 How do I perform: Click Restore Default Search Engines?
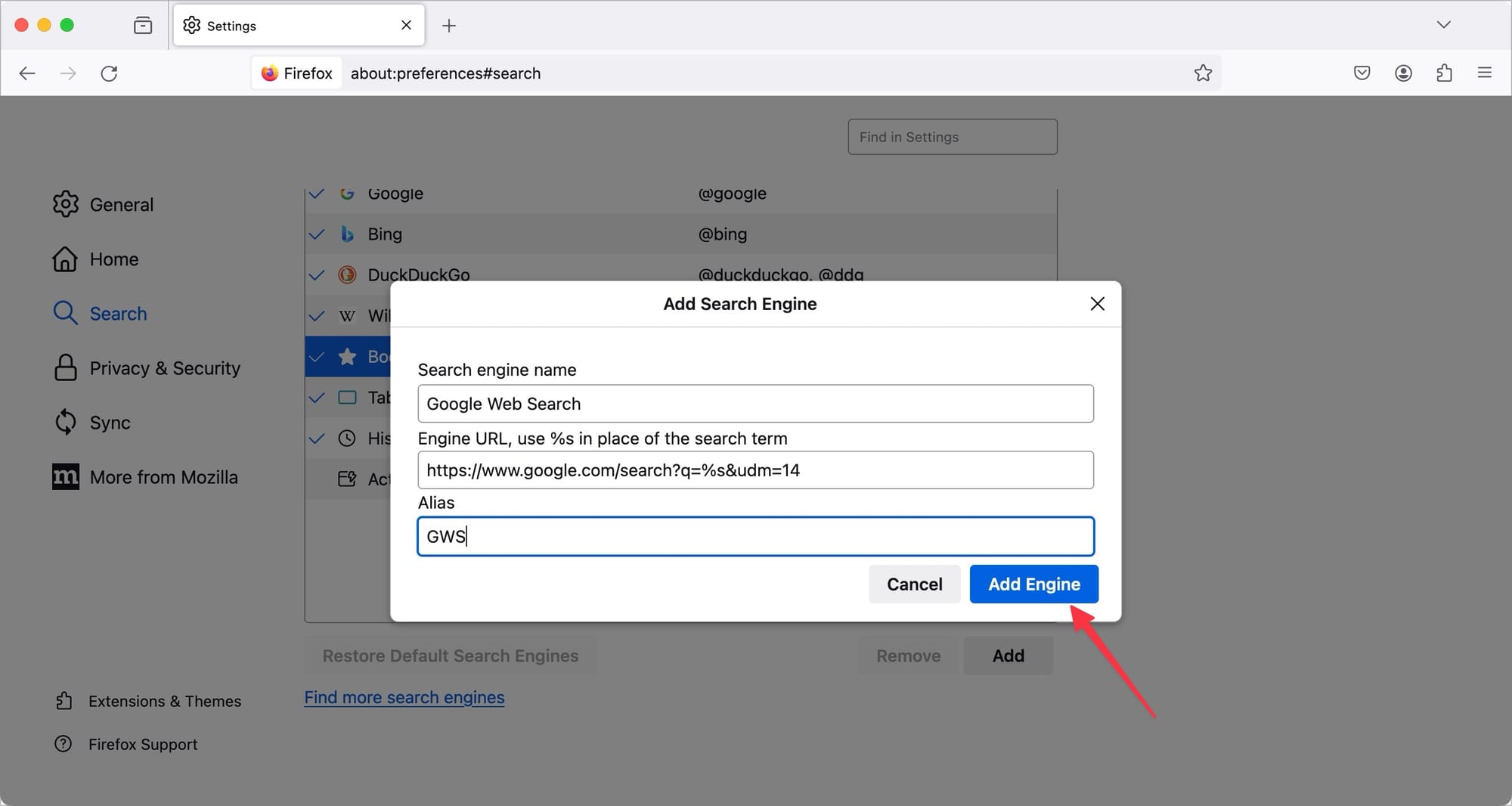tap(451, 656)
